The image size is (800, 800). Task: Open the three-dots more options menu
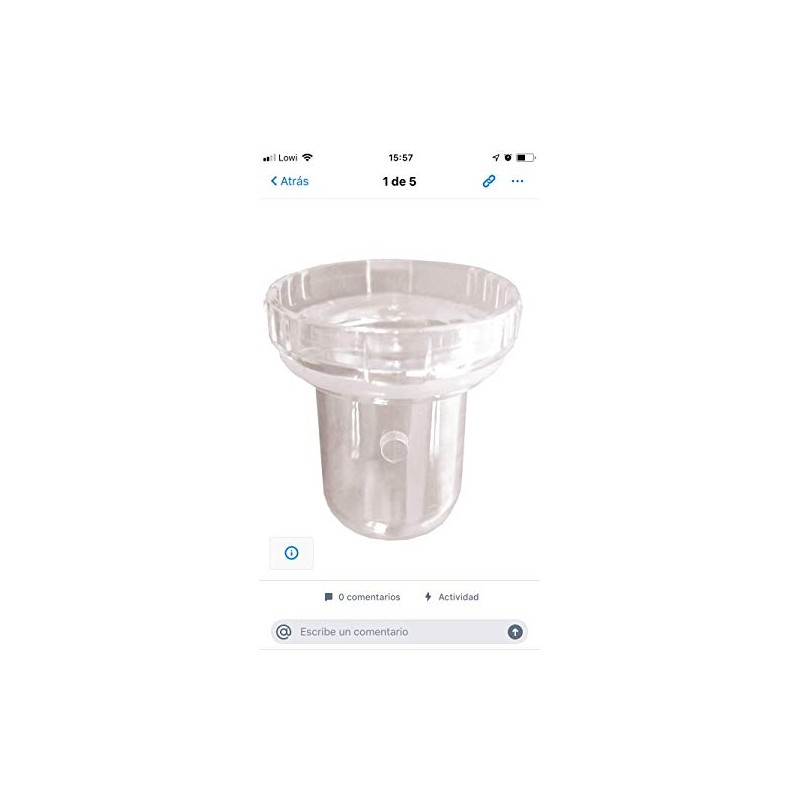click(x=517, y=181)
